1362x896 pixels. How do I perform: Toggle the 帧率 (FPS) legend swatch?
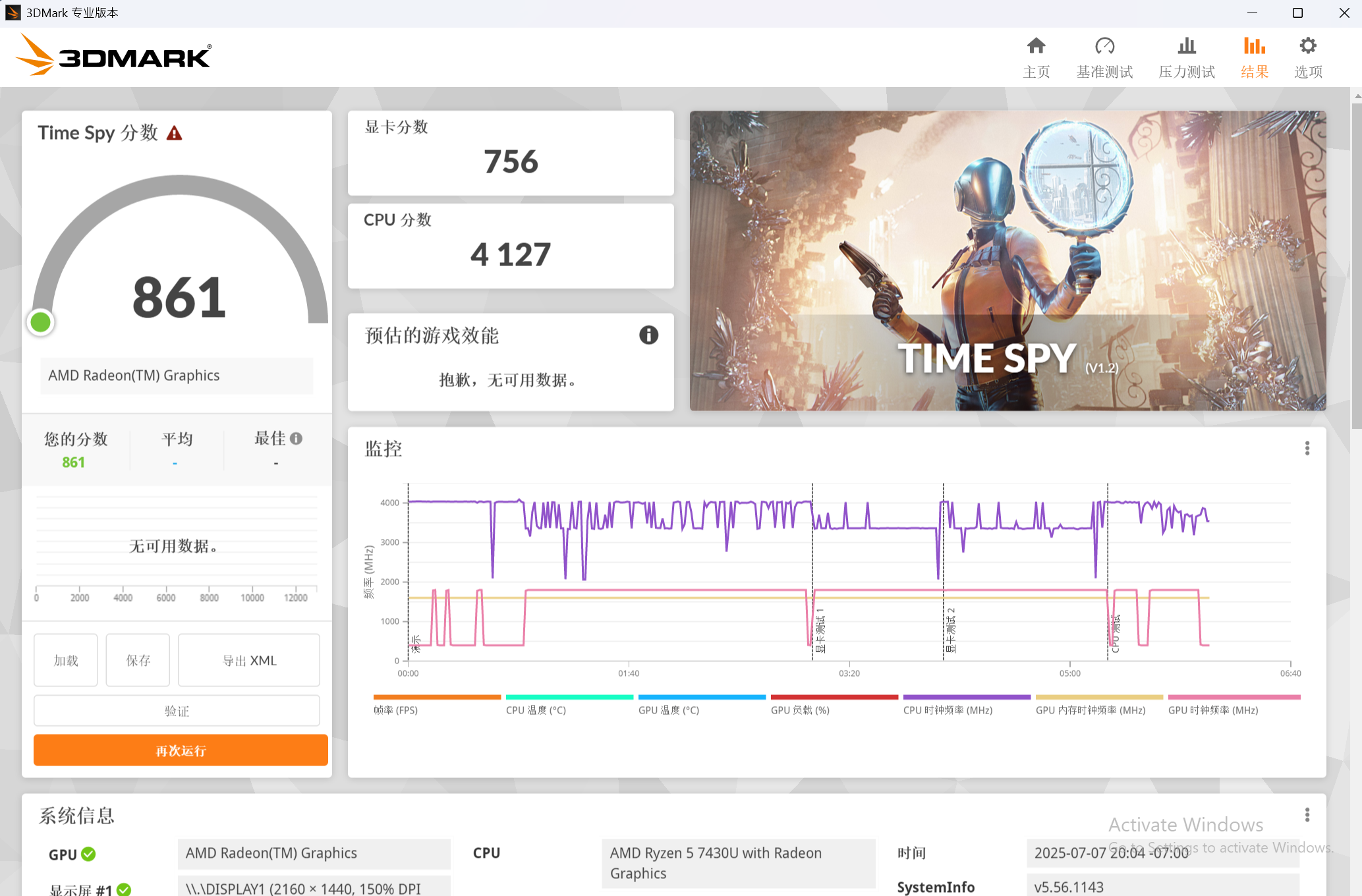(x=437, y=697)
